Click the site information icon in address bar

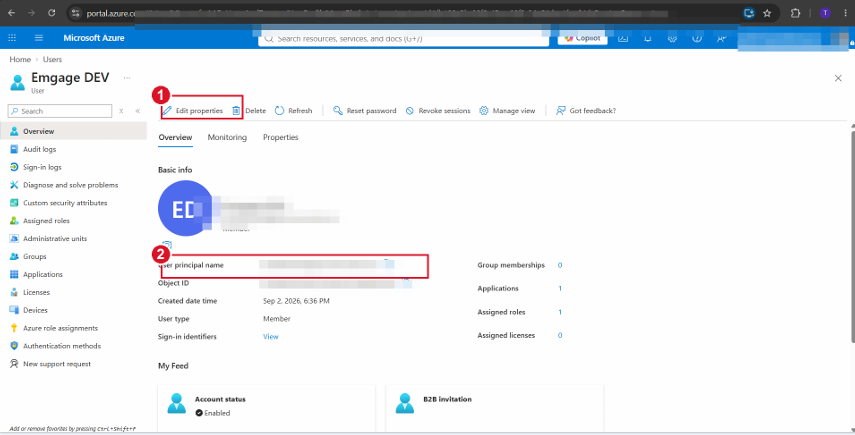(x=76, y=13)
